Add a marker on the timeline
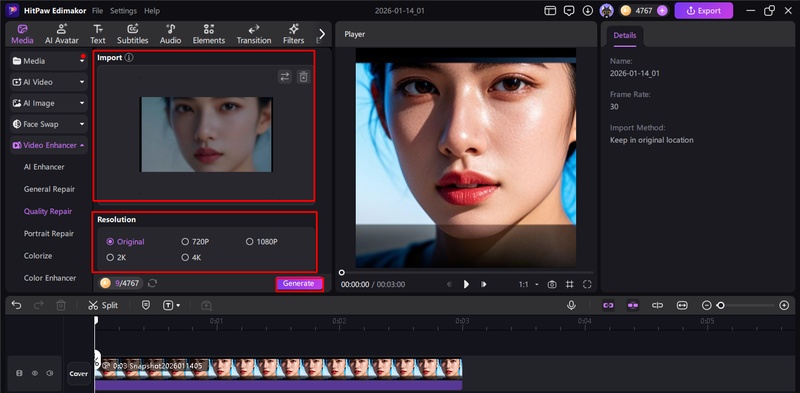This screenshot has height=393, width=800. click(x=146, y=305)
